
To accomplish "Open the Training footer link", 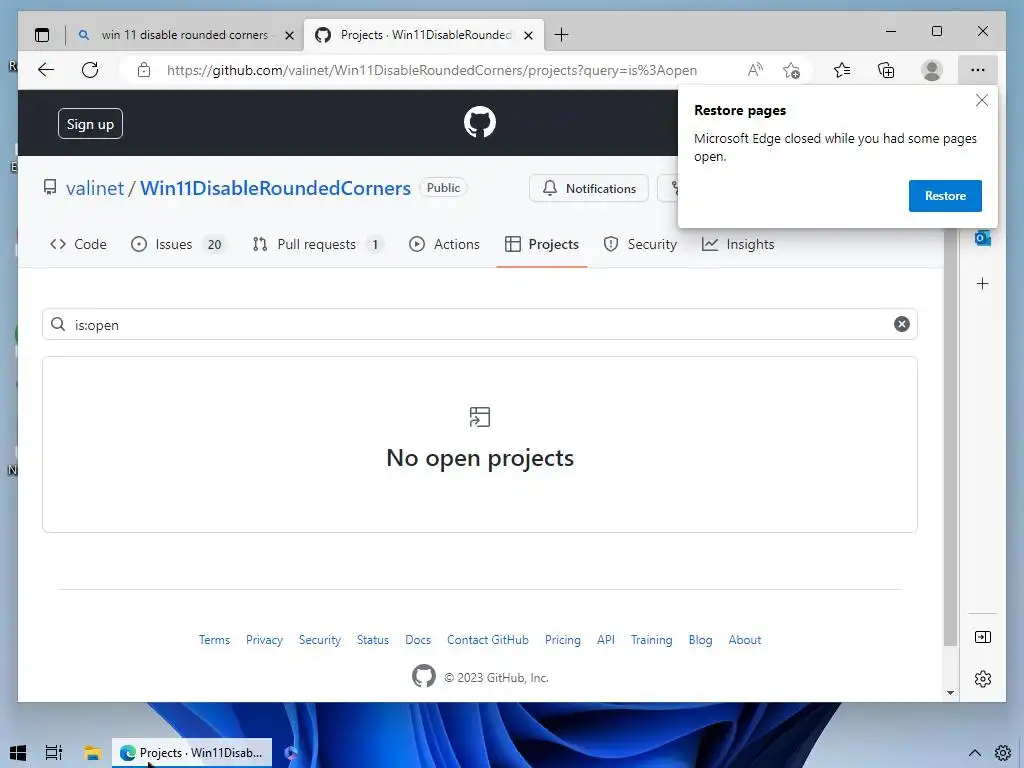I will point(652,639).
